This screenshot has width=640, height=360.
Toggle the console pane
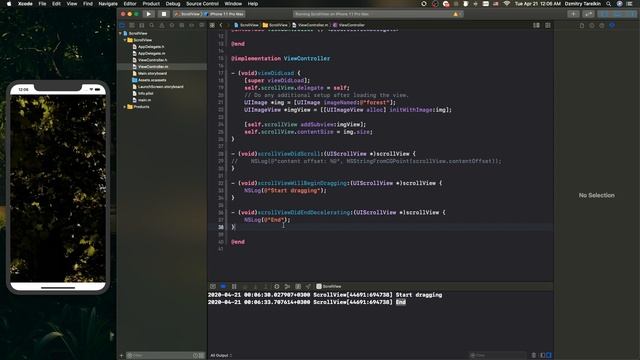click(549, 355)
